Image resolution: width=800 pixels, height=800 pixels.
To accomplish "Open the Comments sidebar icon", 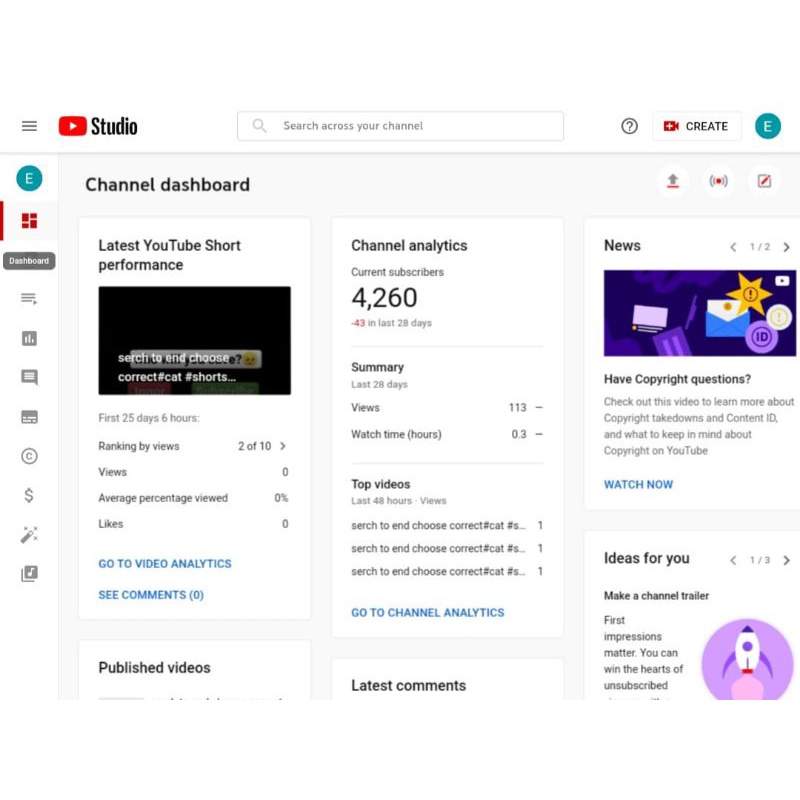I will pyautogui.click(x=29, y=377).
